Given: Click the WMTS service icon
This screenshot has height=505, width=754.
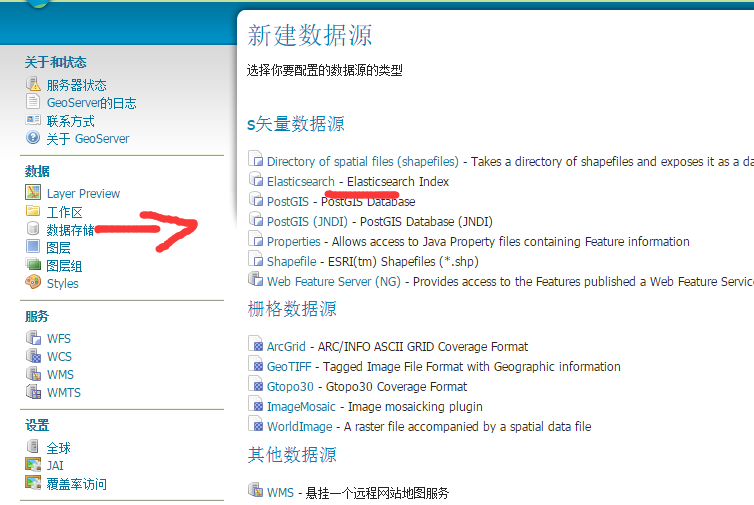Looking at the screenshot, I should pyautogui.click(x=34, y=391).
